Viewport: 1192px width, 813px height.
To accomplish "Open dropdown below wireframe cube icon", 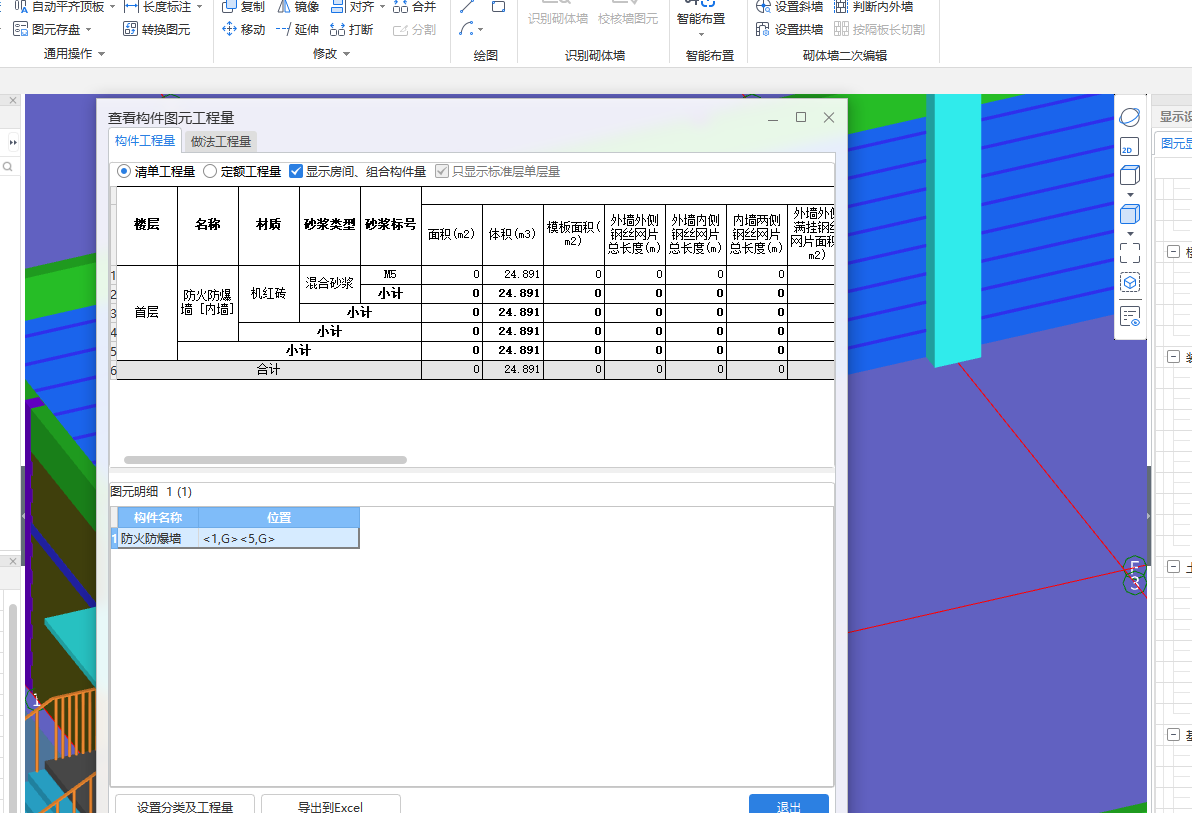I will click(1130, 195).
